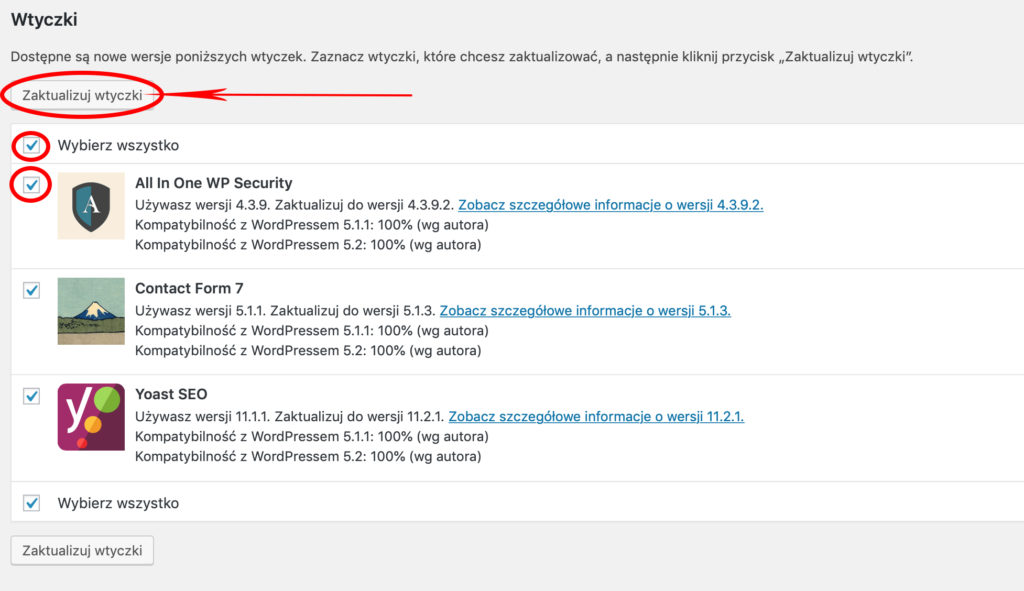
Task: Click Yoast SEO WordPress 5.2 compatibility line
Action: pyautogui.click(x=308, y=456)
